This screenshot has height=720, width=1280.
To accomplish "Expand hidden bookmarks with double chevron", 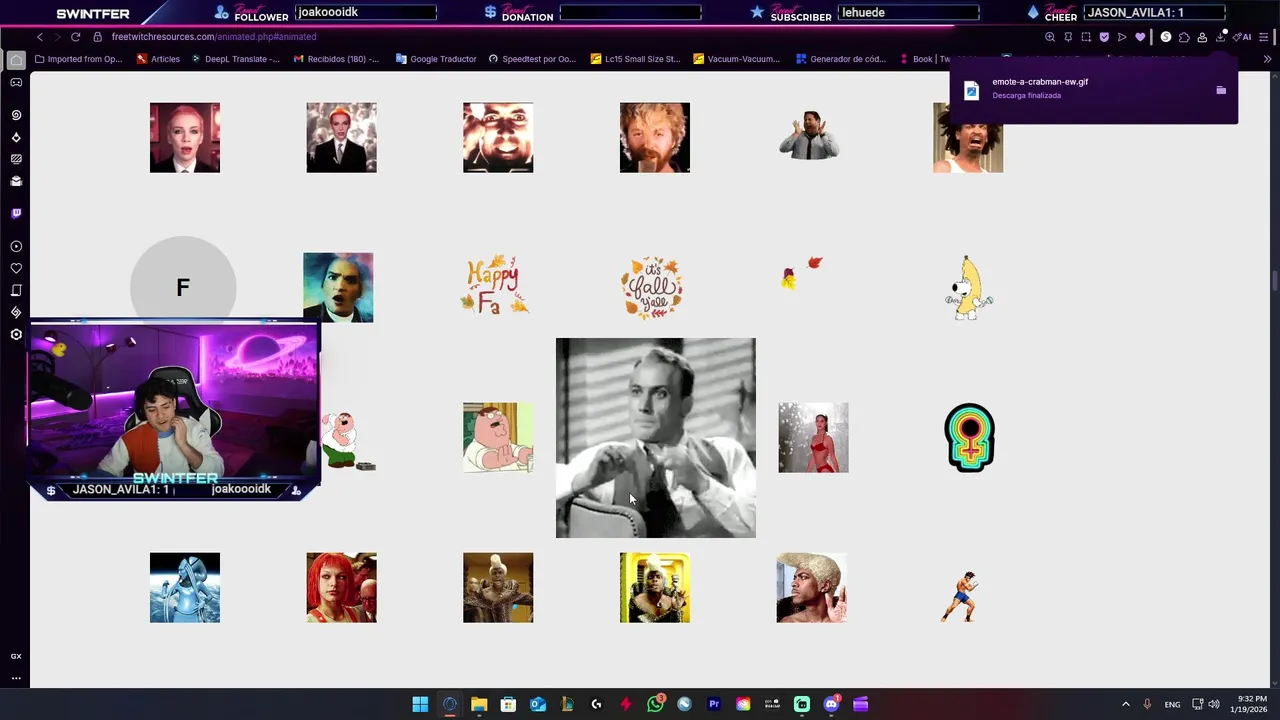I will tap(1267, 59).
